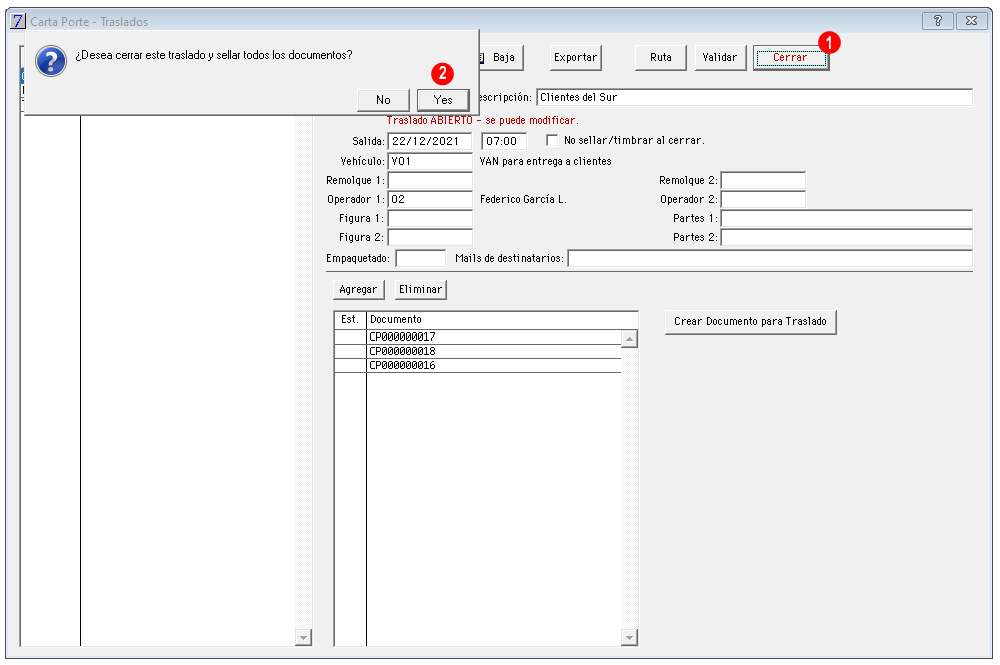The width and height of the screenshot is (1000, 665).
Task: Click document list scroll down arrow
Action: point(629,637)
